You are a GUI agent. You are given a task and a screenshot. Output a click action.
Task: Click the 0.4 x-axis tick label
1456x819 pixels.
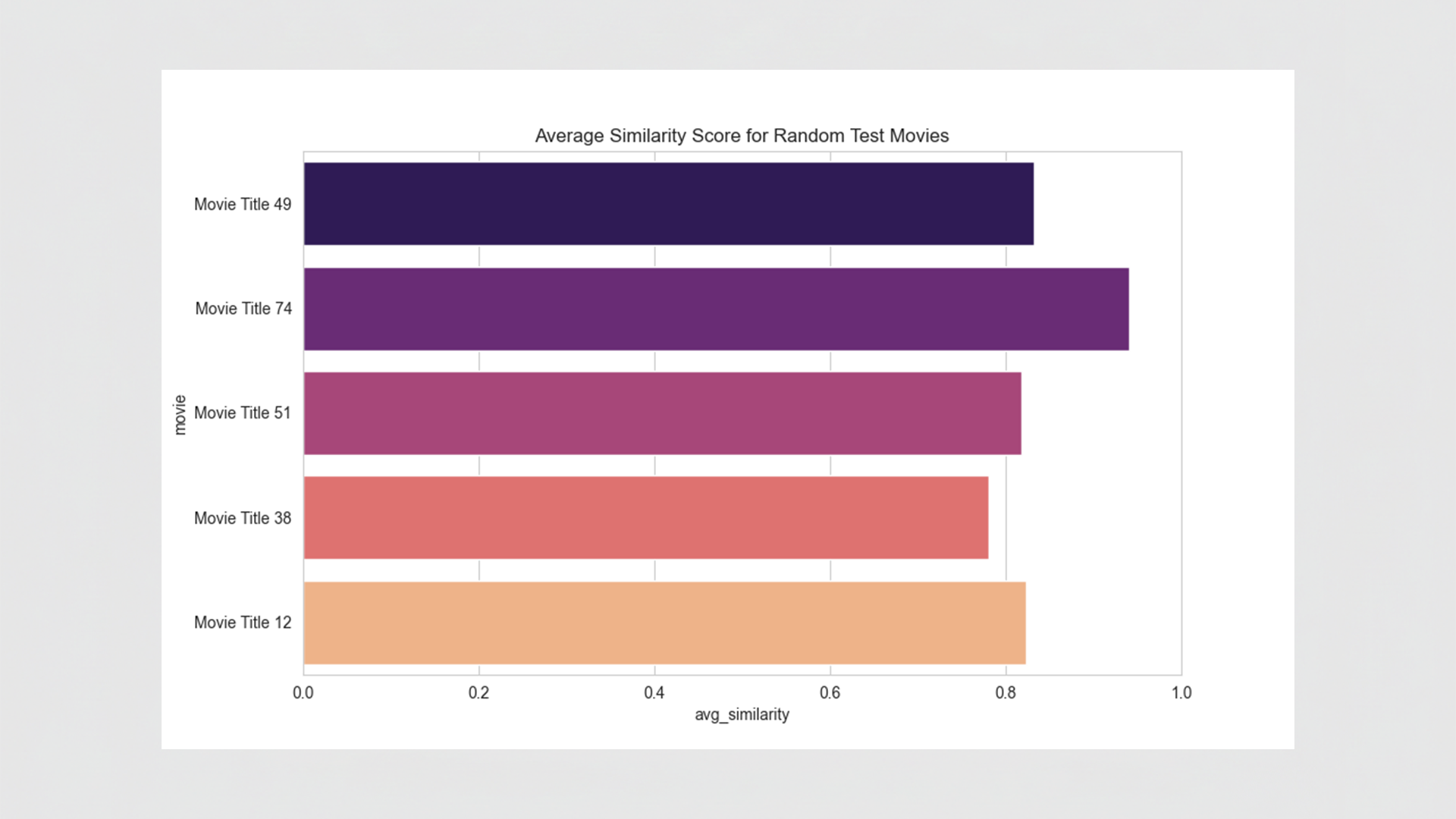coord(654,693)
